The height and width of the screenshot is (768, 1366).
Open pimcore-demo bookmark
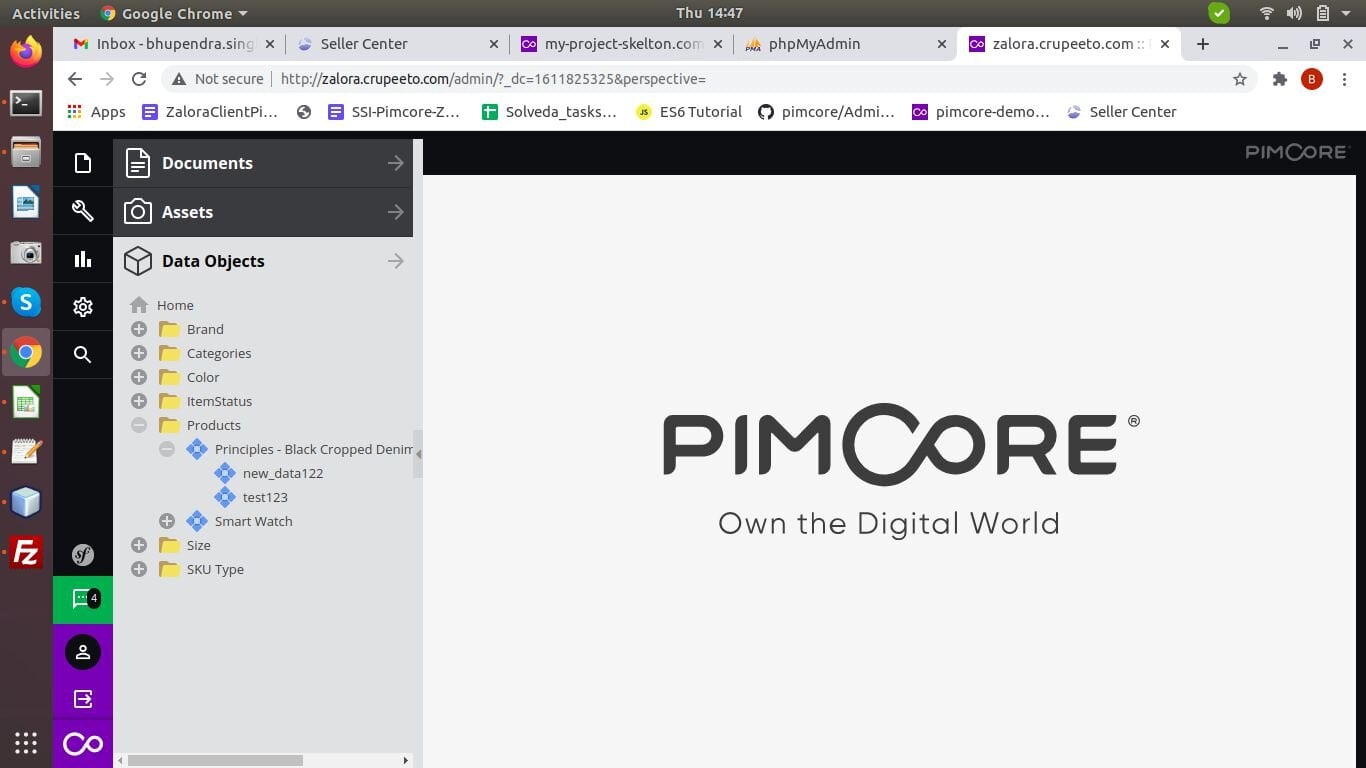tap(981, 112)
